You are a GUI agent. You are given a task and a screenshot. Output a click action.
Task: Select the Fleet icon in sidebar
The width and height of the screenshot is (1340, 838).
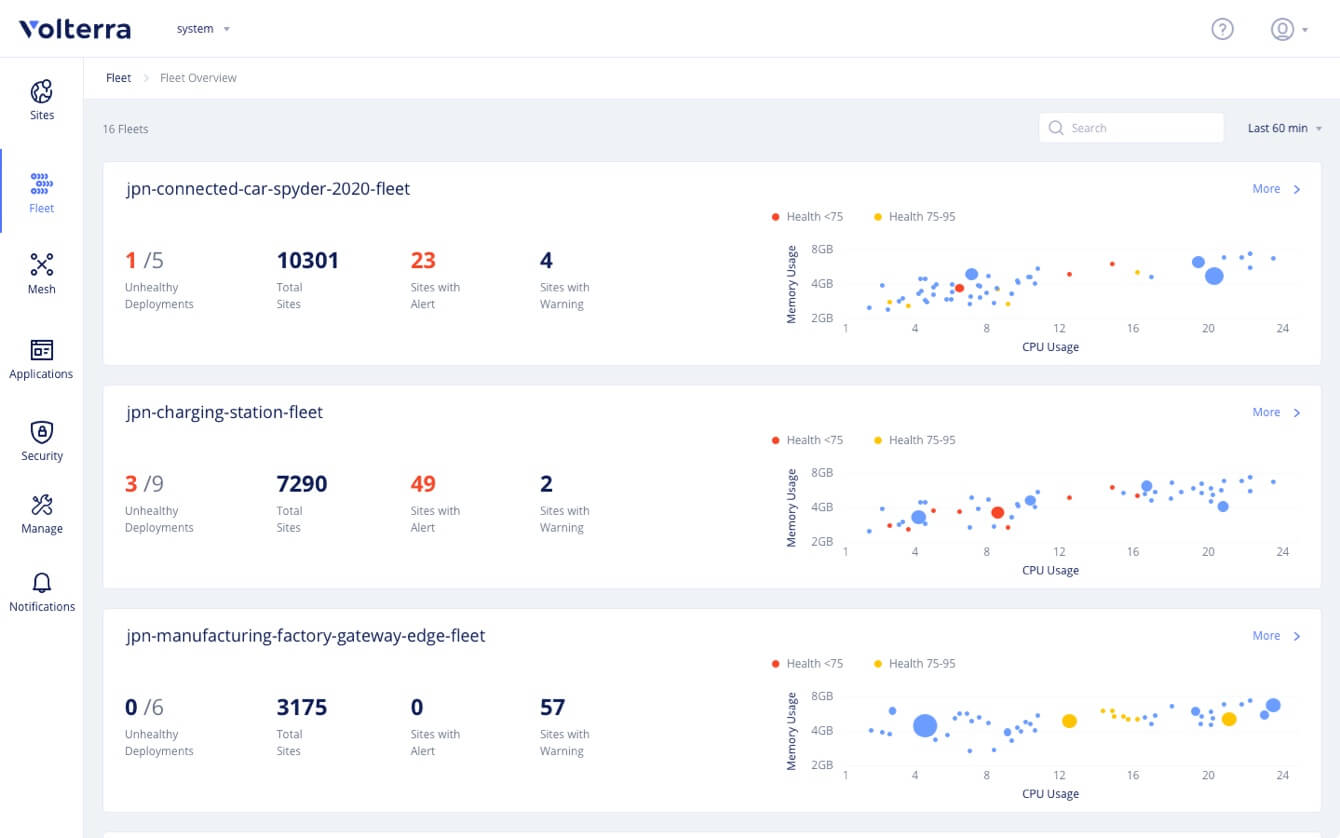pyautogui.click(x=41, y=184)
